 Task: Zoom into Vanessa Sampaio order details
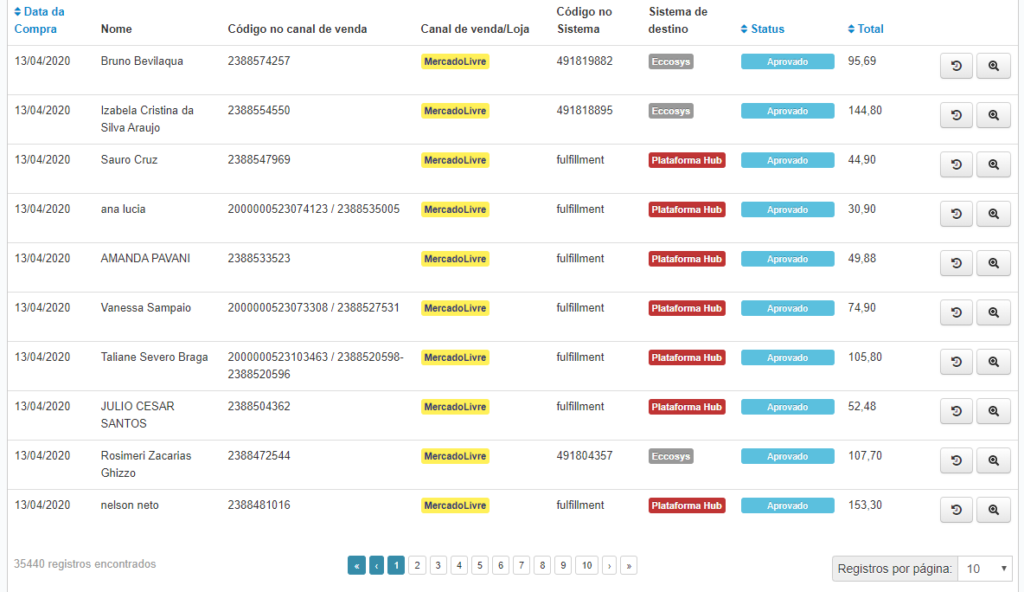pos(993,313)
